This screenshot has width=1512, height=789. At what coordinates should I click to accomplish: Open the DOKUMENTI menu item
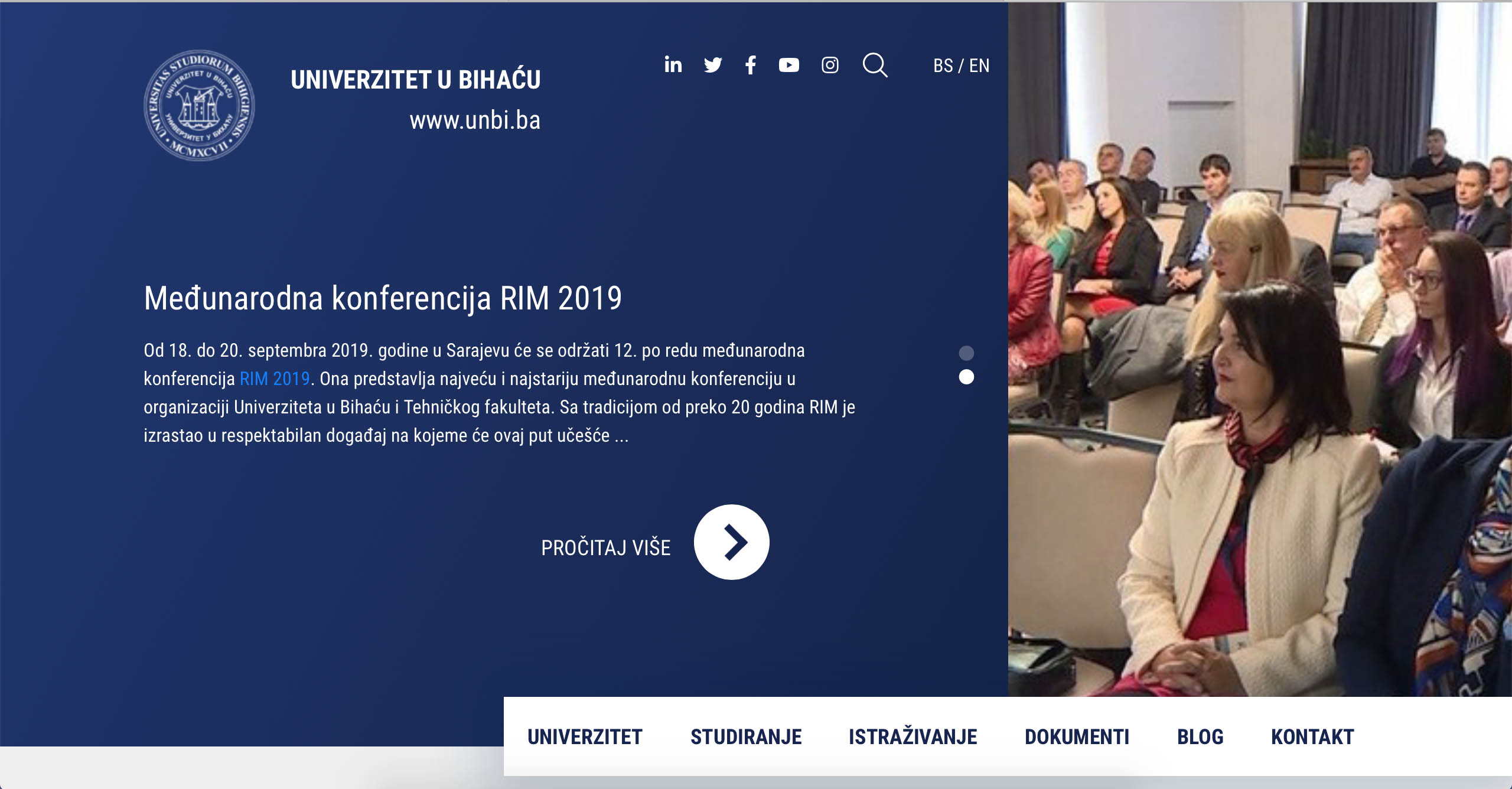1077,737
